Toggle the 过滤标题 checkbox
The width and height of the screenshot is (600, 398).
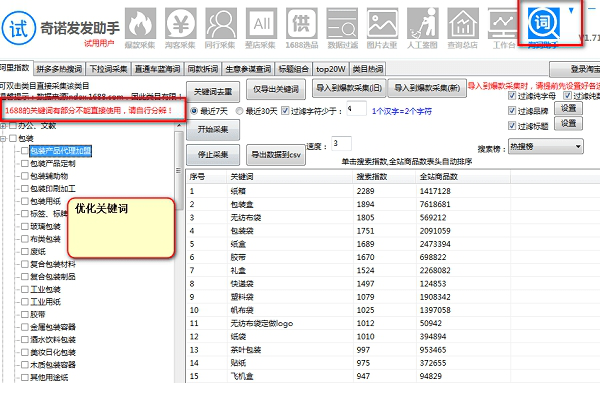512,126
